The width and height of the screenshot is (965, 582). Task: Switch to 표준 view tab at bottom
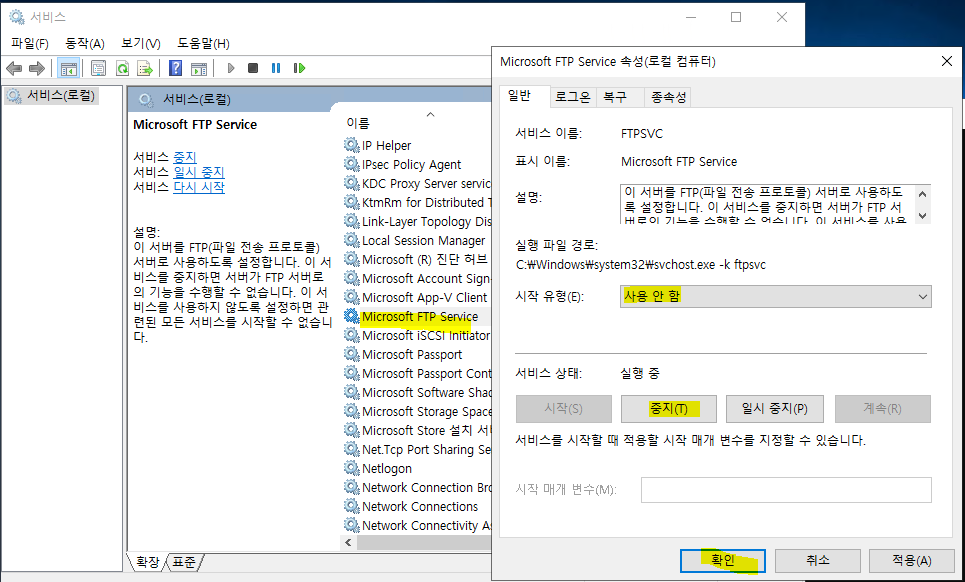click(183, 562)
